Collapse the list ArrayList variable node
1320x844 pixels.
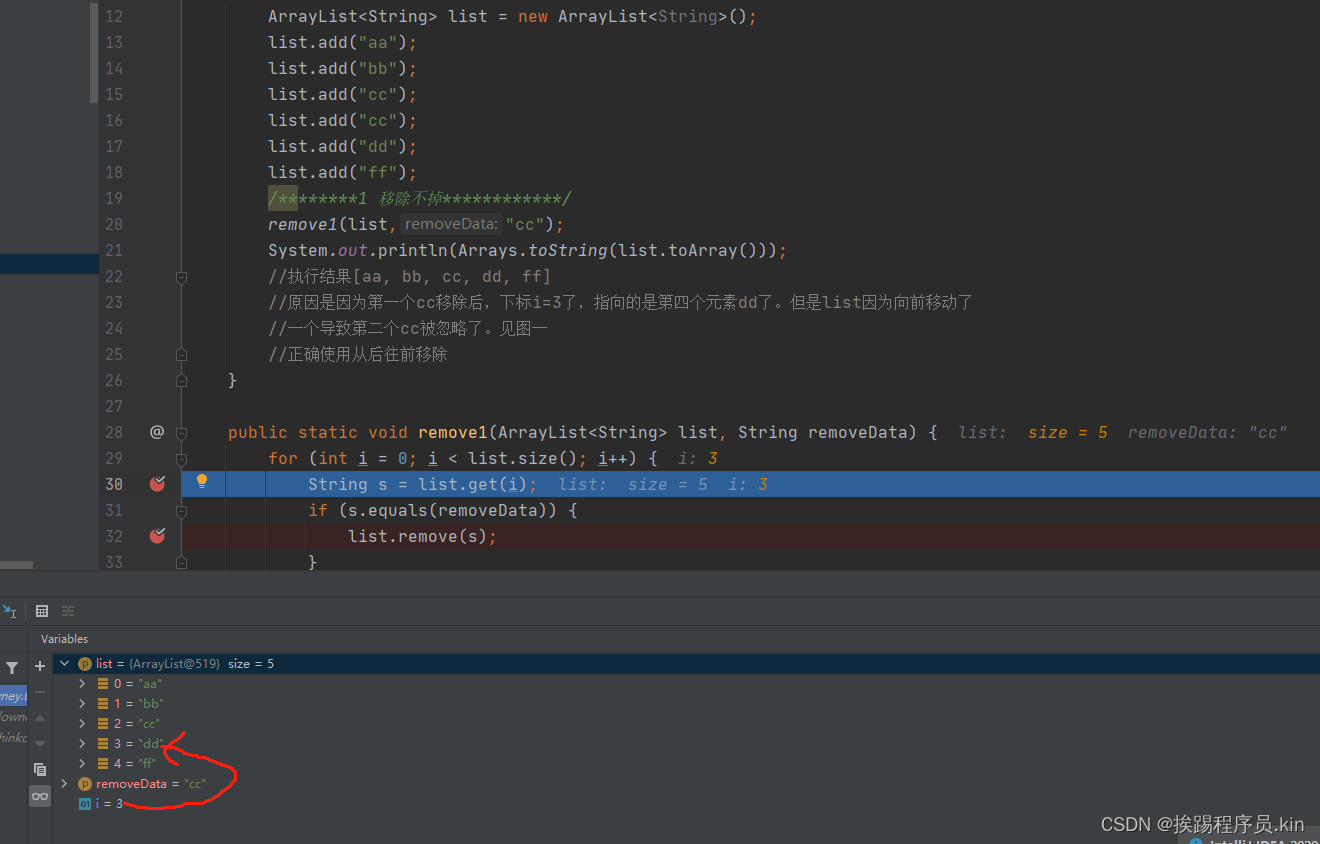65,664
